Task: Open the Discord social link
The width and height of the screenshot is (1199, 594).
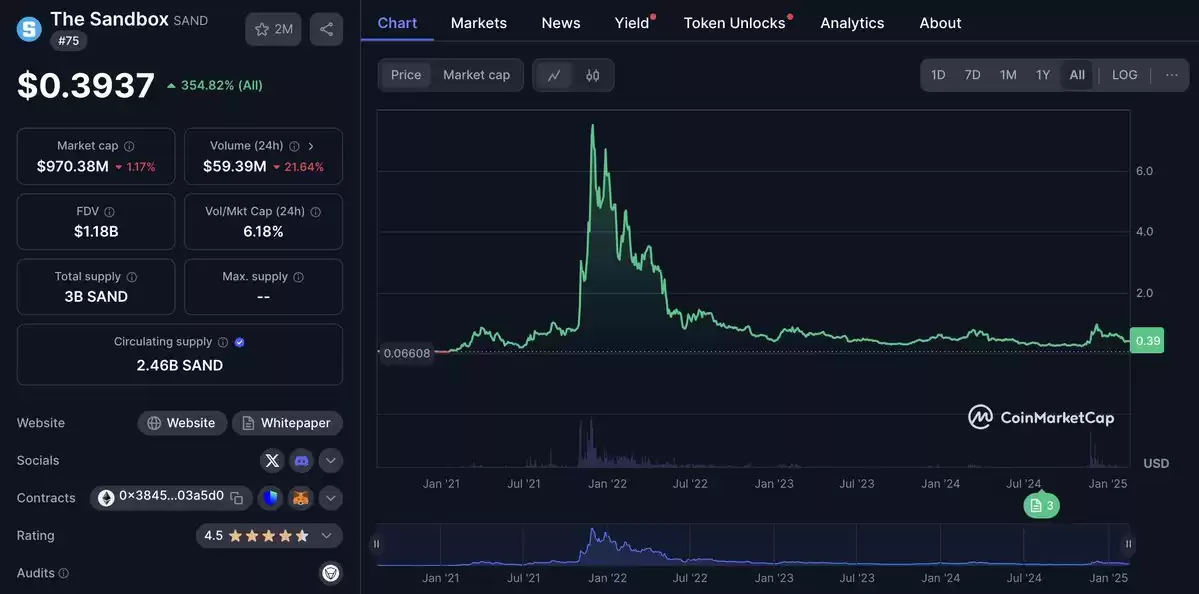Action: point(301,460)
